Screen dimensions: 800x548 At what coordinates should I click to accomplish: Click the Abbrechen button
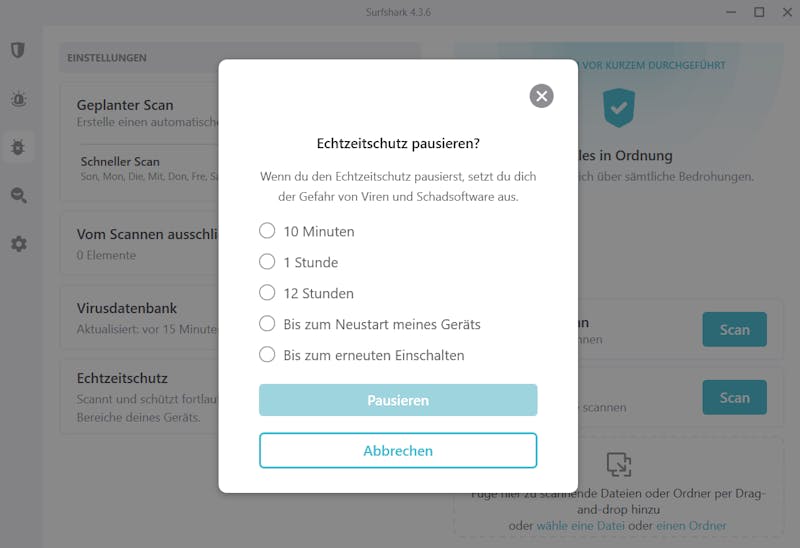[x=398, y=451]
